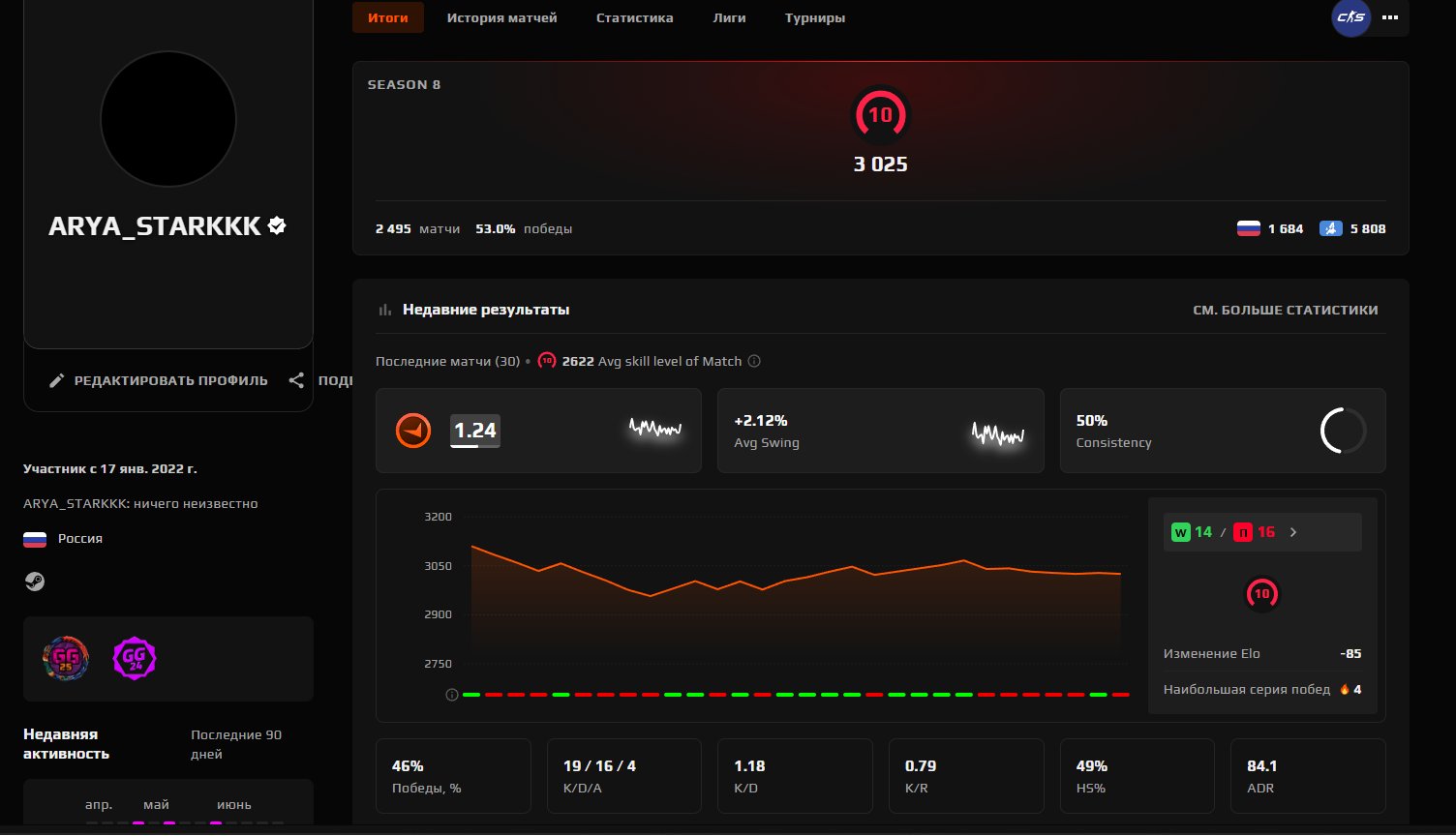Open the three-dot more options menu
Screen dimensions: 1456x836
pos(1390,17)
